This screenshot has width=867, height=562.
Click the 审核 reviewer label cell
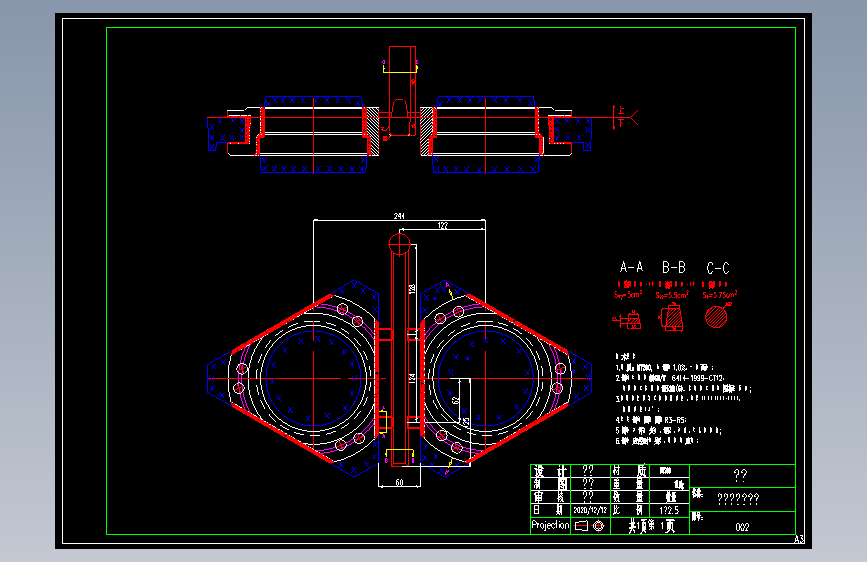point(550,497)
